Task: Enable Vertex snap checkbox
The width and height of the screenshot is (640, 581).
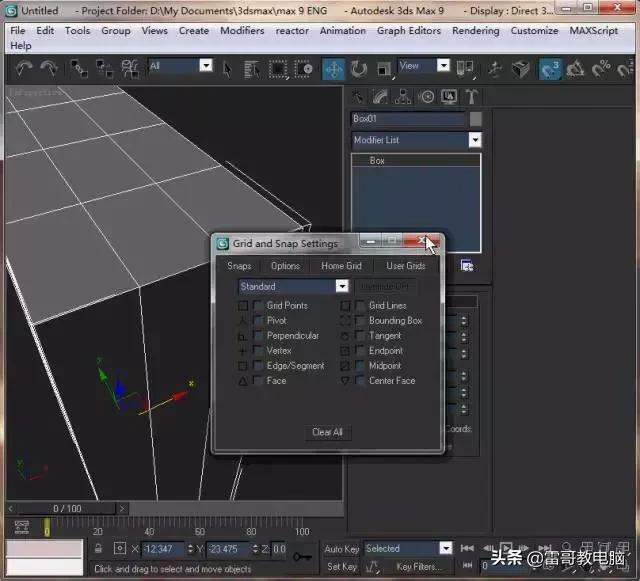Action: pos(258,350)
